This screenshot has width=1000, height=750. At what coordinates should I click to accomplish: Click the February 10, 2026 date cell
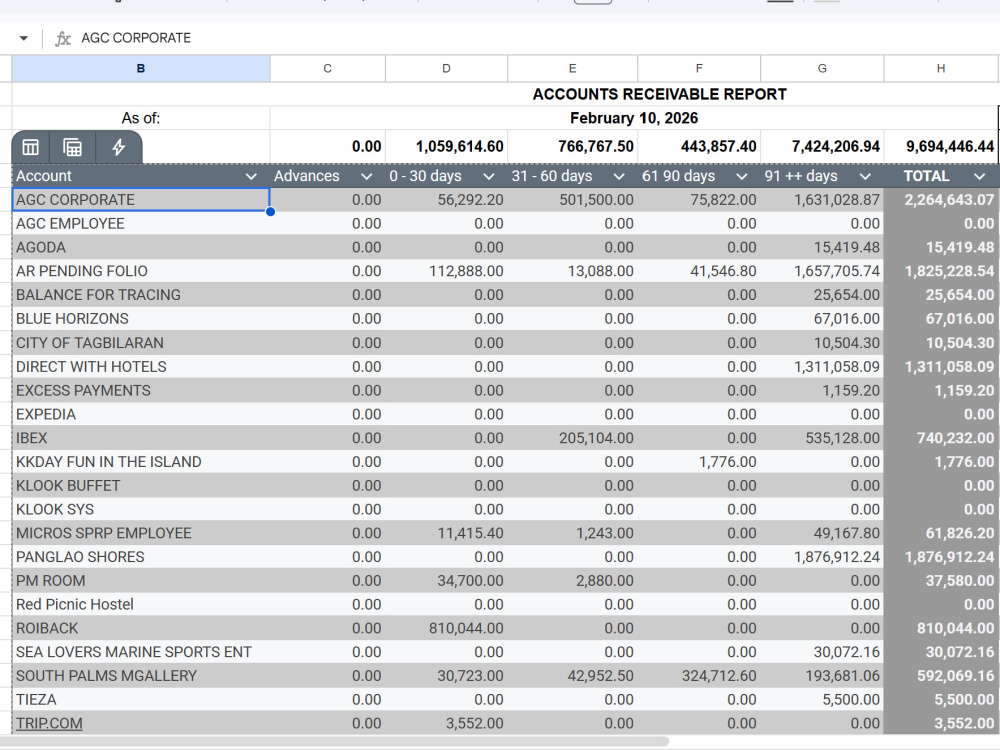tap(633, 118)
